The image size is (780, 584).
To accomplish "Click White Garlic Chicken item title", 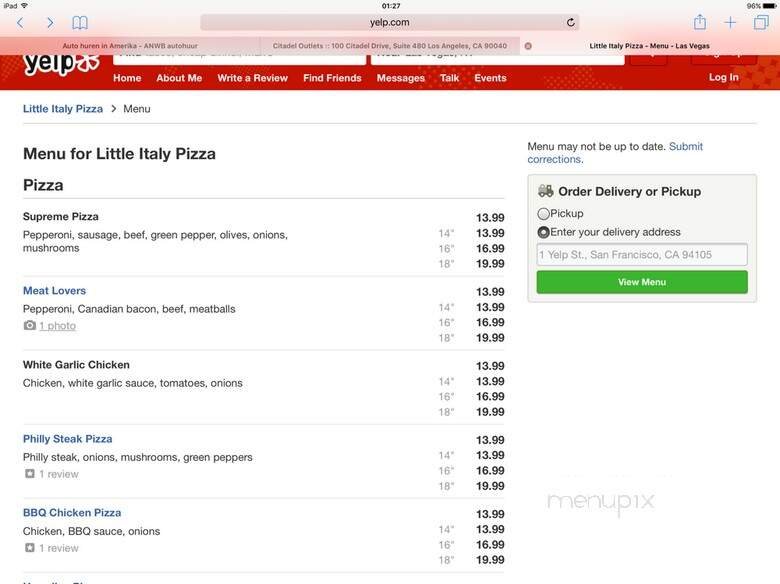I will [76, 365].
